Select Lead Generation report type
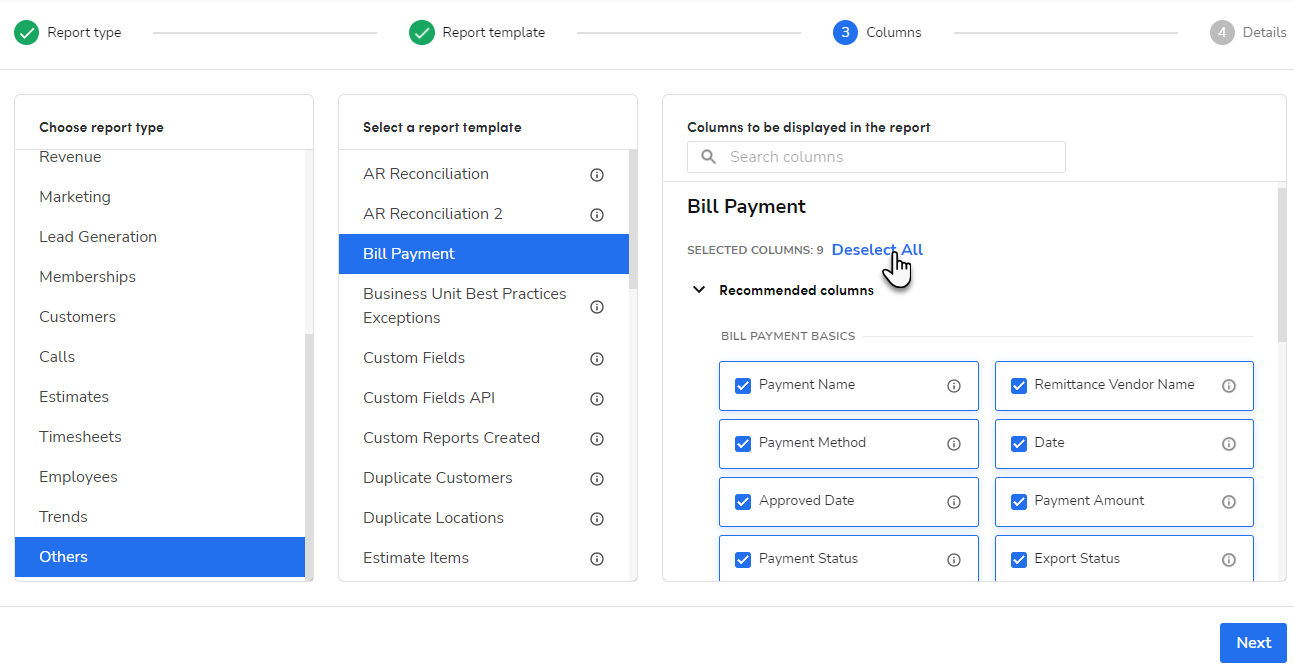1294x669 pixels. 160,237
